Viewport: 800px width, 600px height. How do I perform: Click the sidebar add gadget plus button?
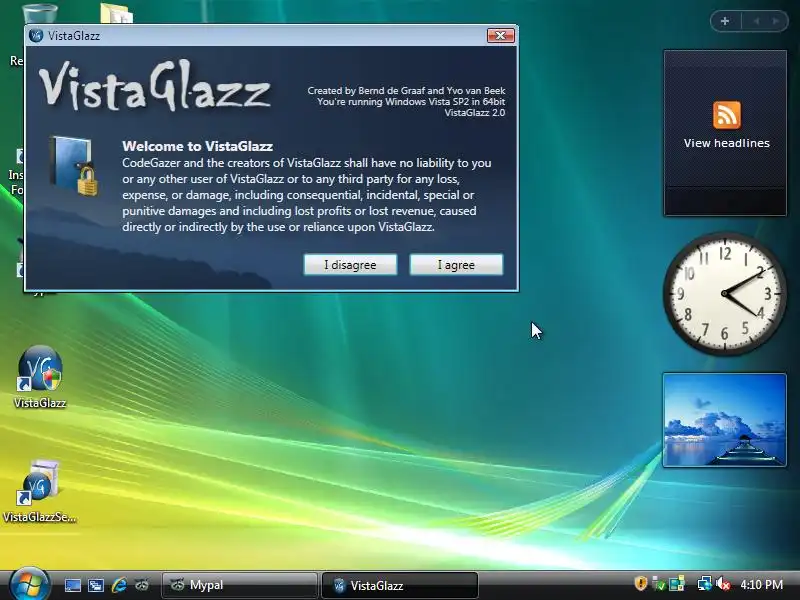[x=724, y=21]
